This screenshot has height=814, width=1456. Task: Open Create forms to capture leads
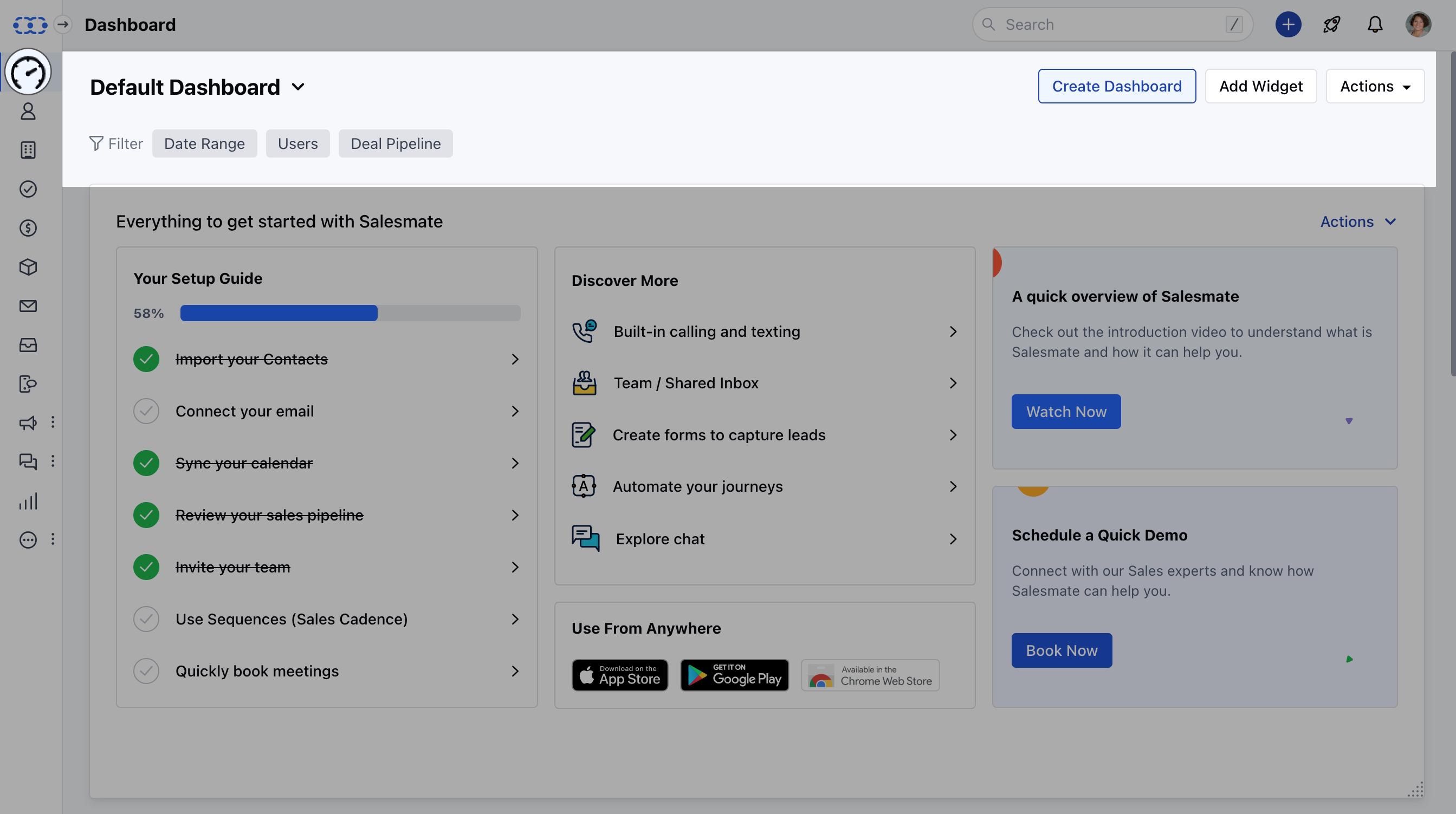765,435
